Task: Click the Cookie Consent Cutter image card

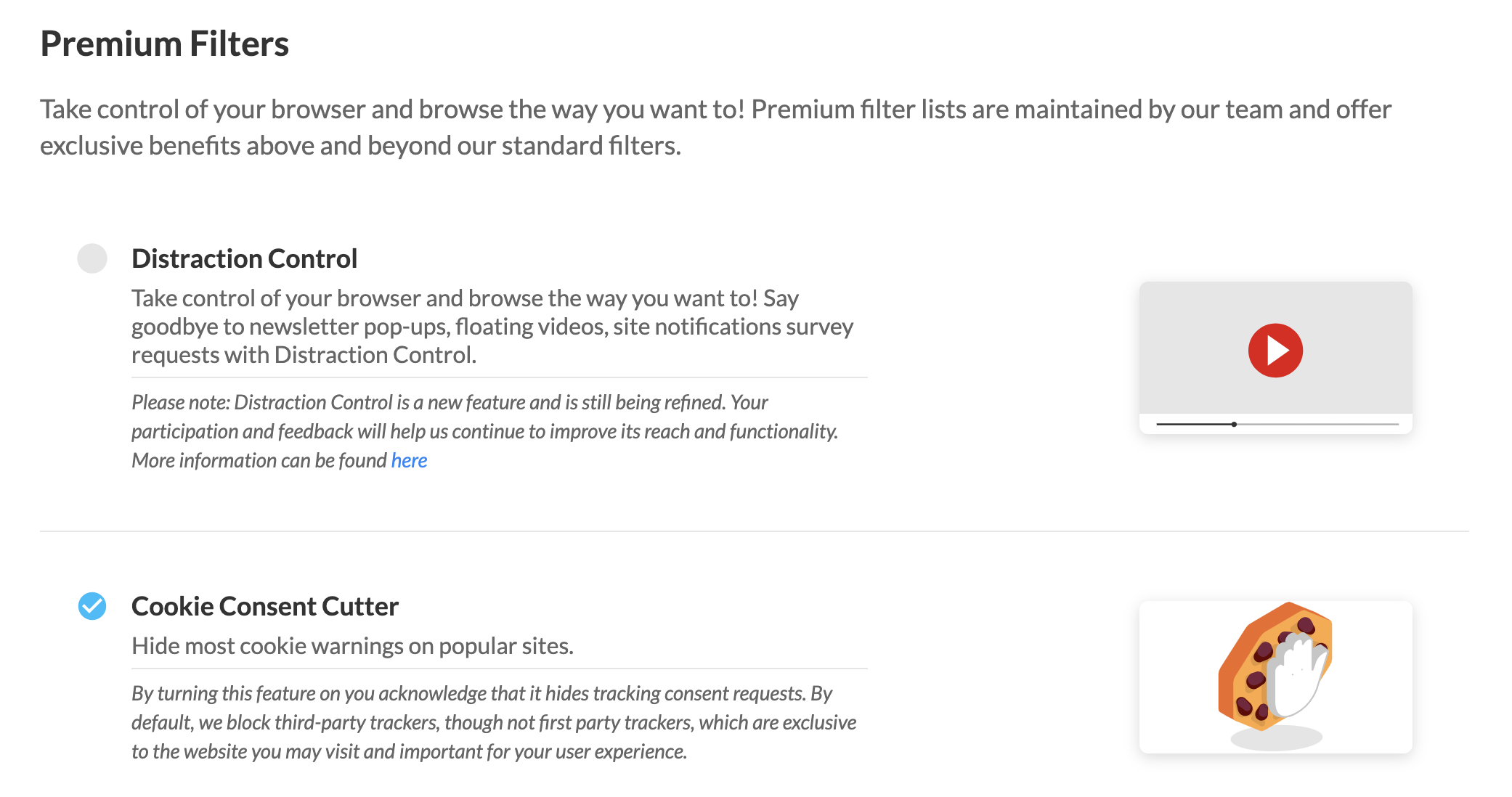Action: 1276,677
